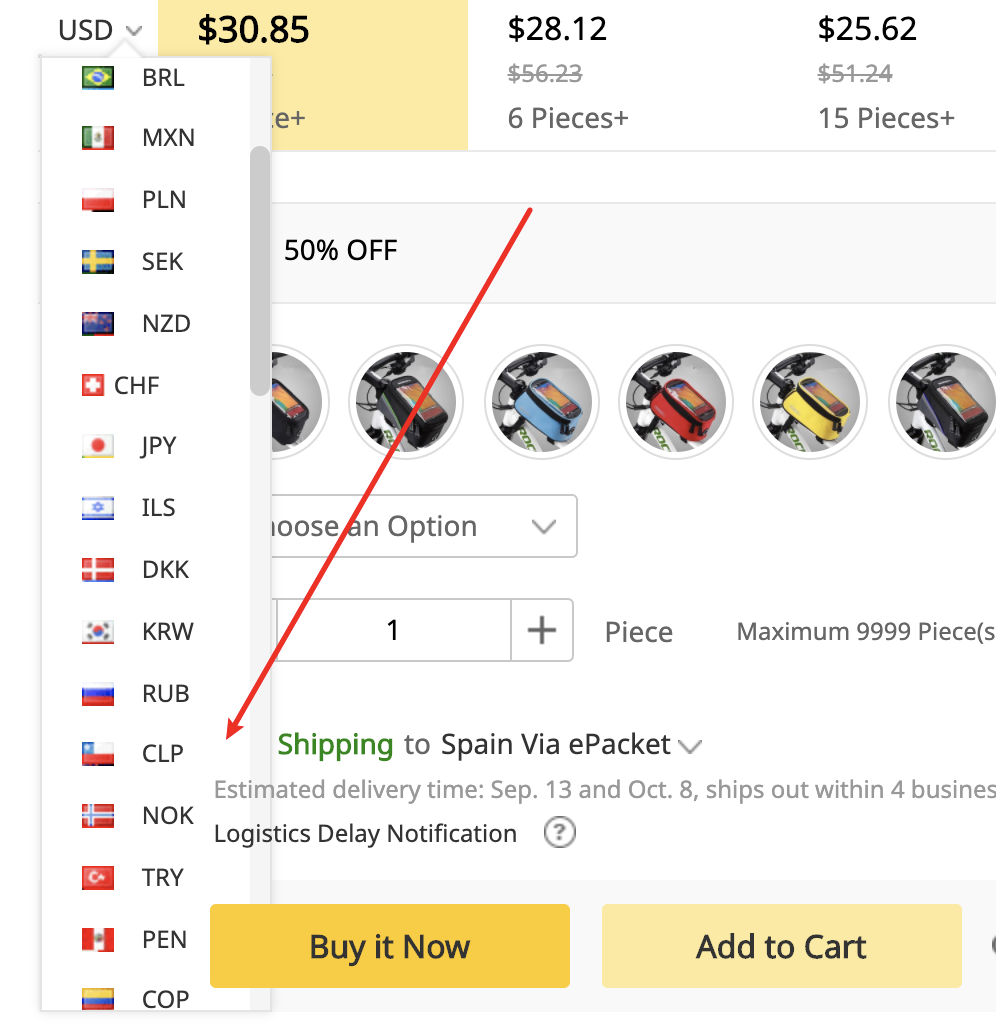Click the Add to Cart button

point(781,946)
